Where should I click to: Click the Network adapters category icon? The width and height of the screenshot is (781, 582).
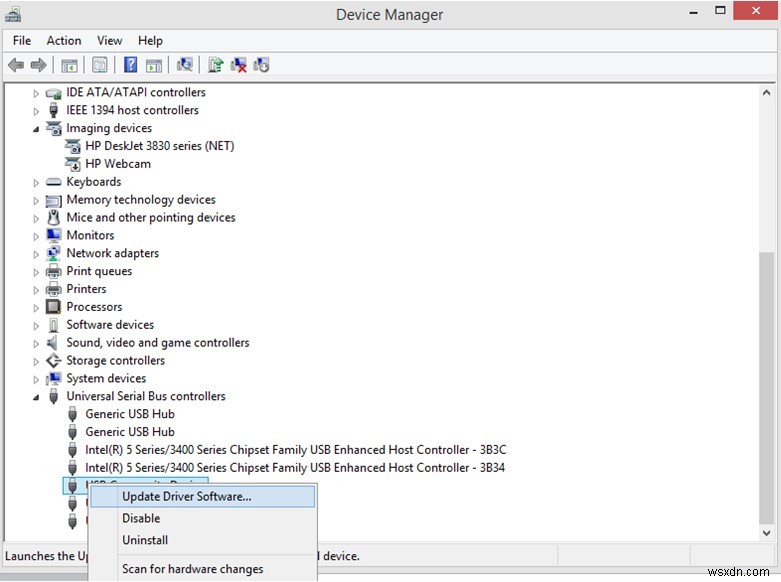[x=54, y=254]
